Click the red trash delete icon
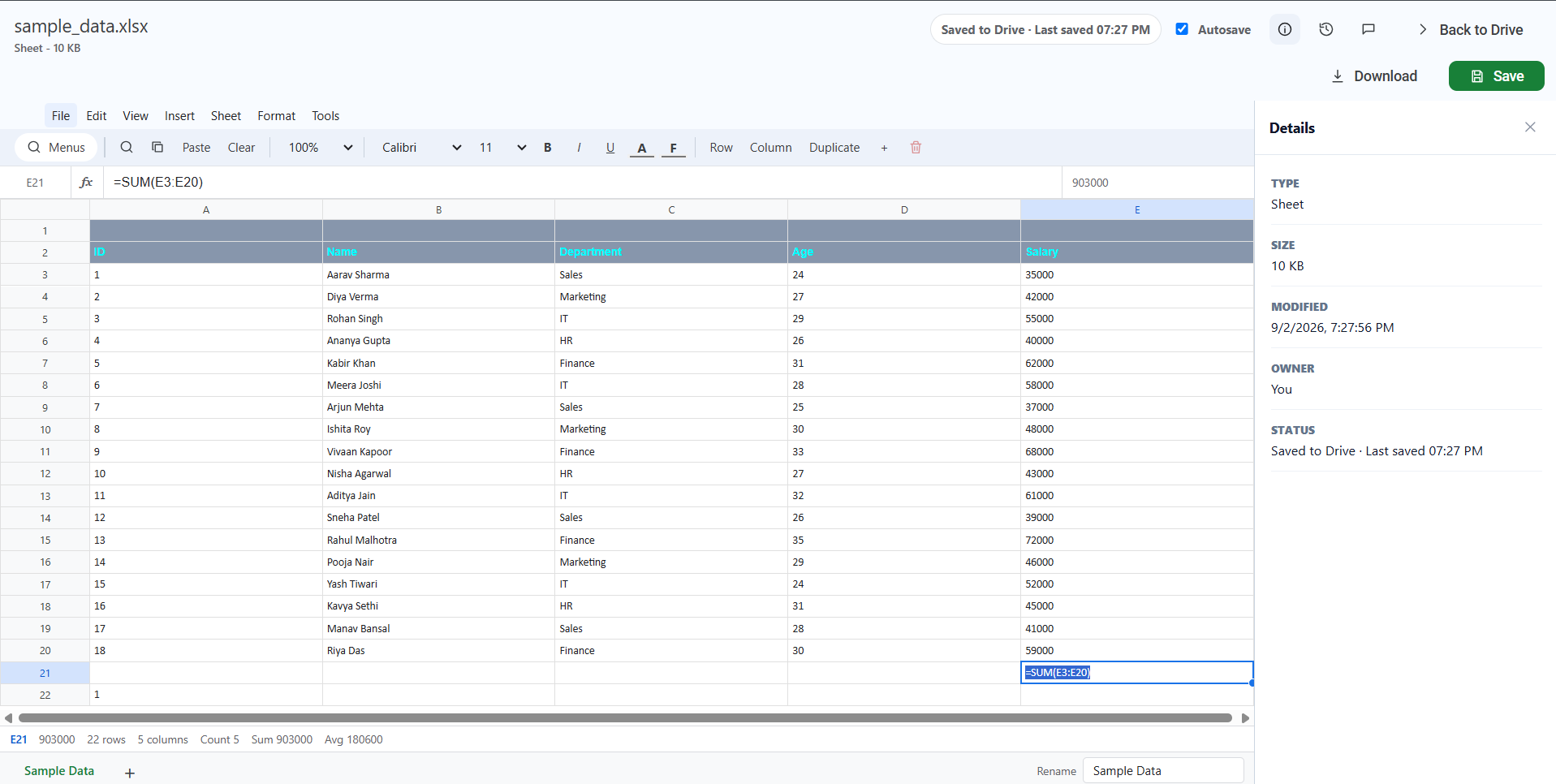Viewport: 1556px width, 784px height. [916, 147]
